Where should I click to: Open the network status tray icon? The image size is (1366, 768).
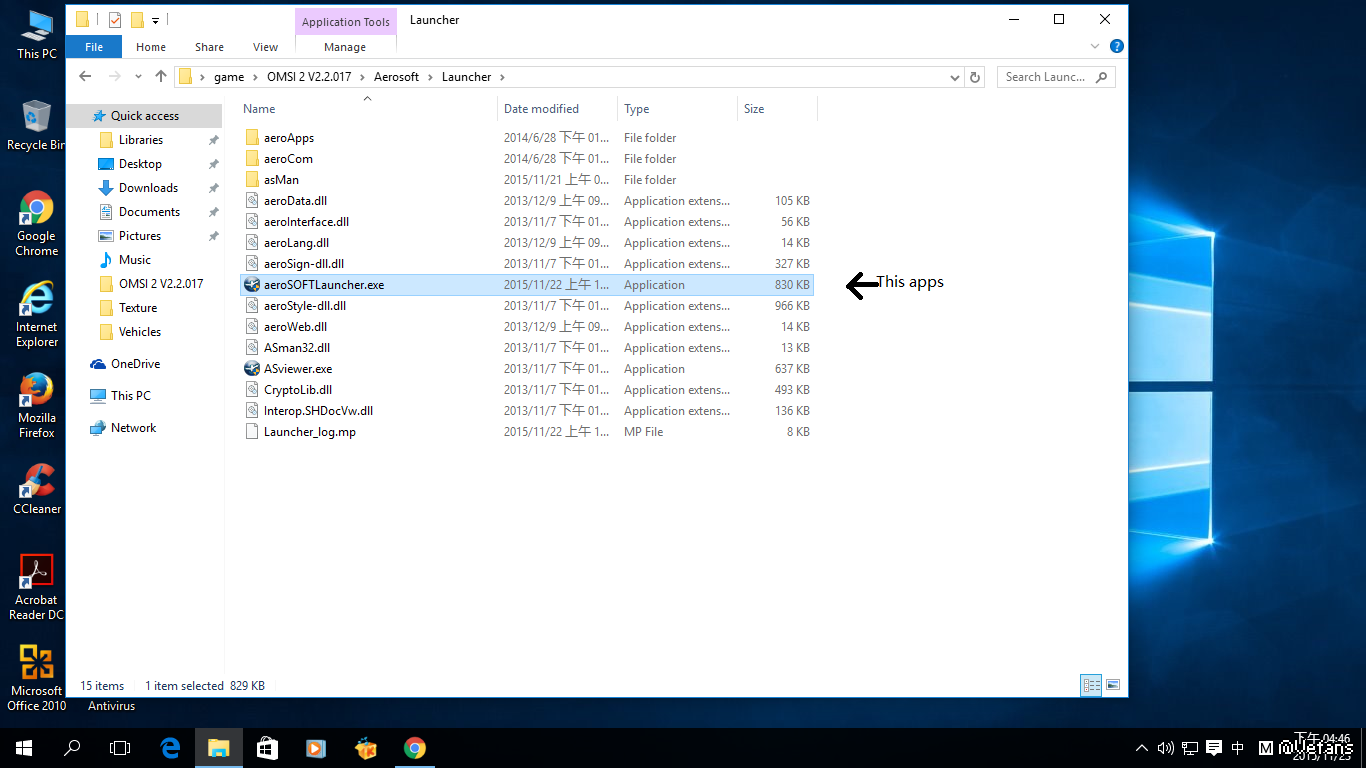coord(1189,748)
